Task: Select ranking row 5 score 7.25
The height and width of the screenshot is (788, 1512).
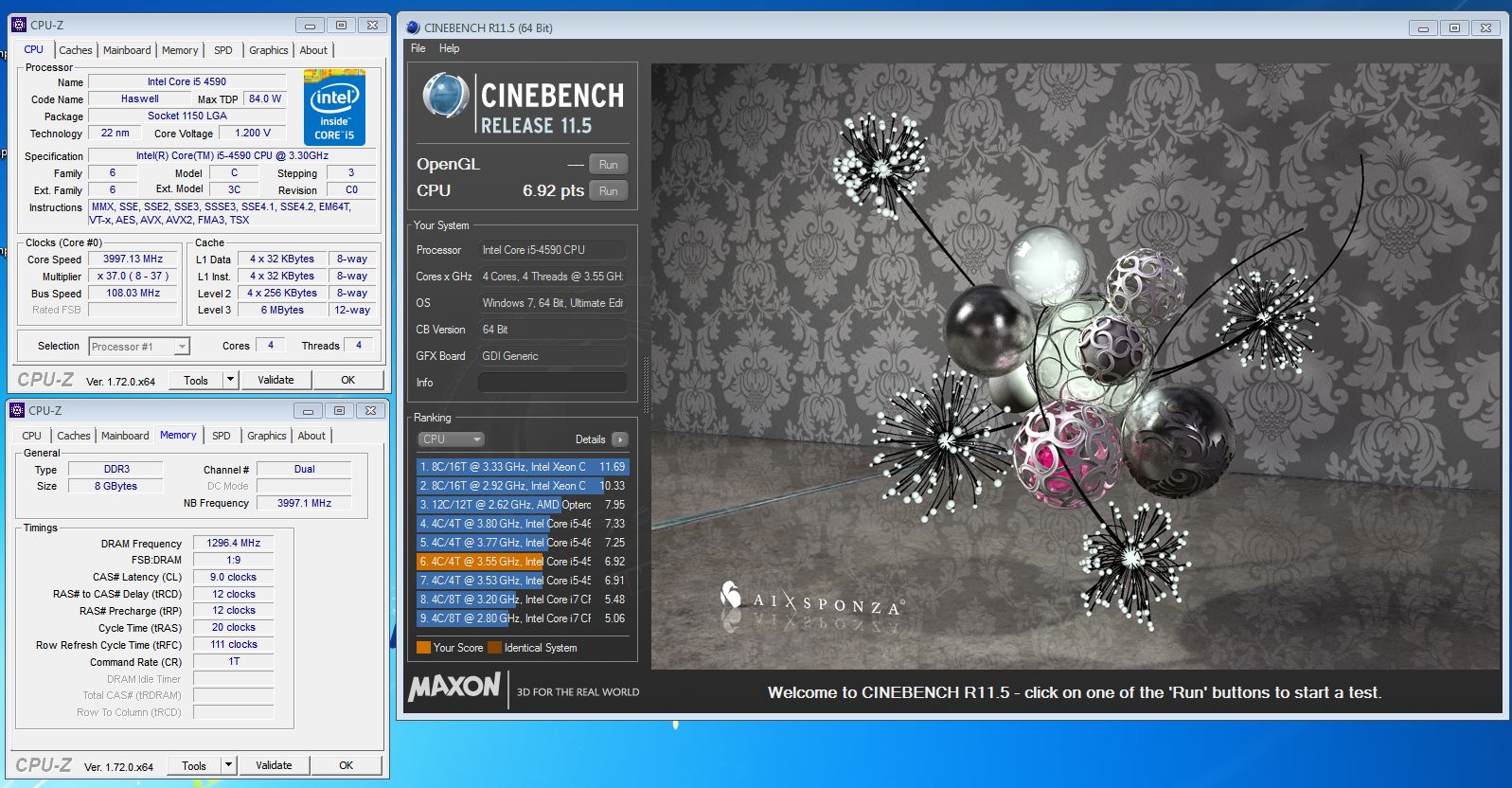Action: coord(523,543)
